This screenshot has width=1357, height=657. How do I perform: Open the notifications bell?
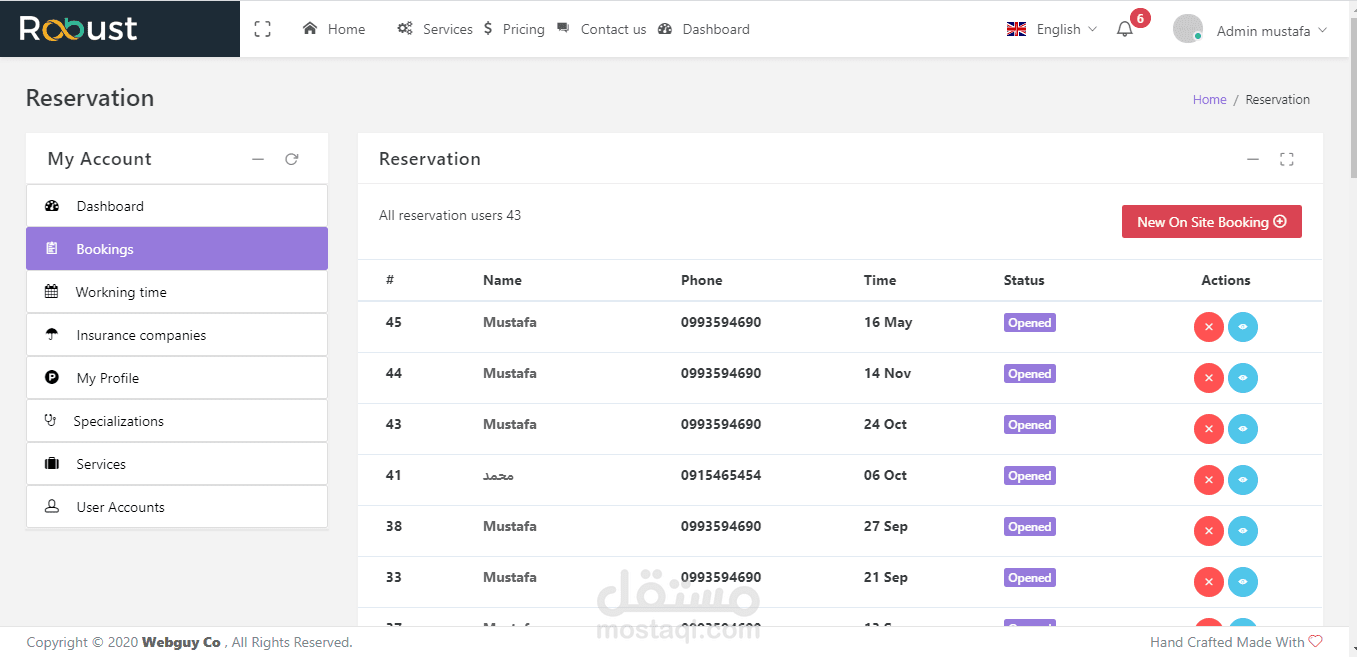click(1125, 30)
